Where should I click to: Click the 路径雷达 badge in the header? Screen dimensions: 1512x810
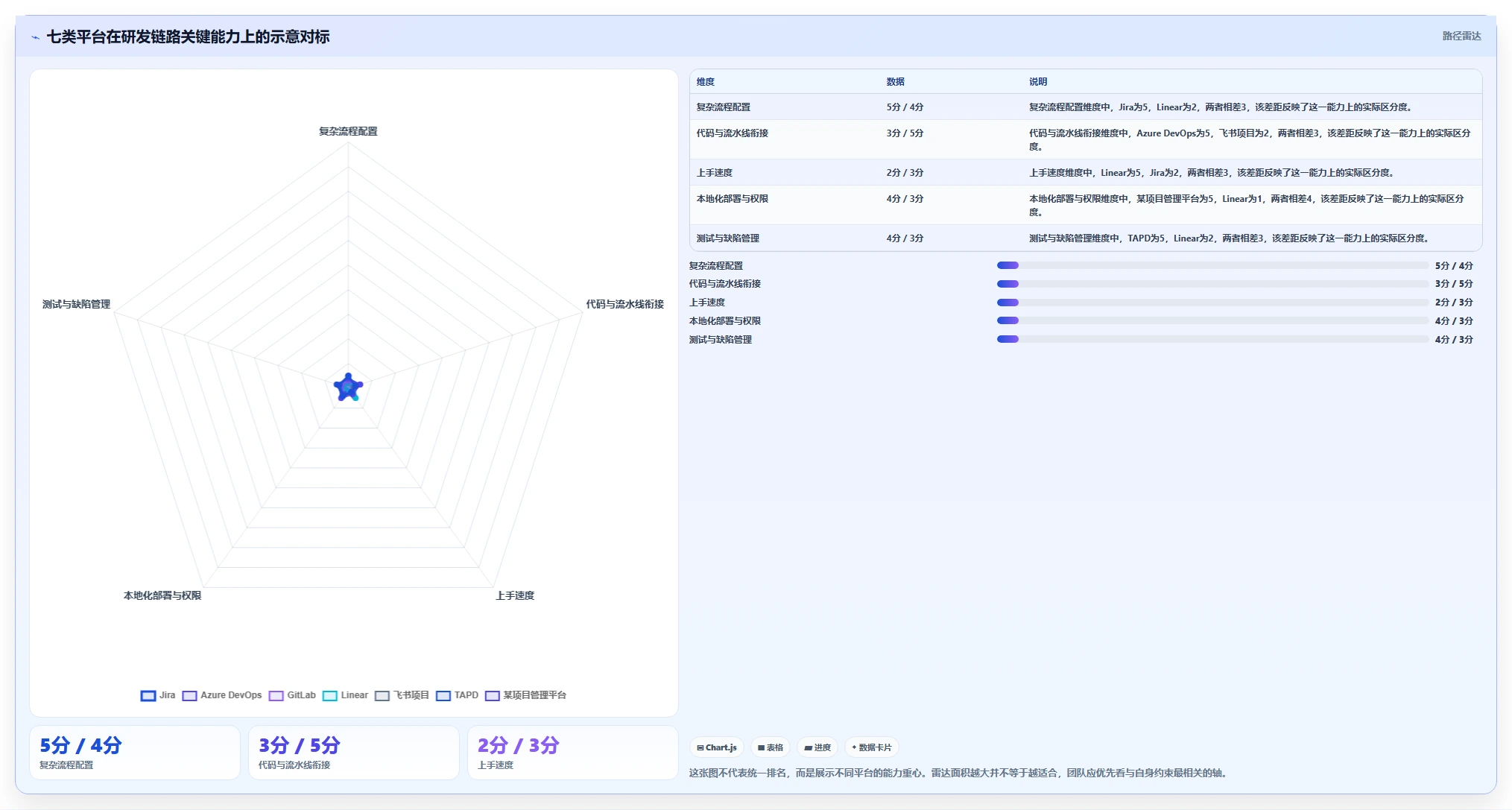tap(1461, 36)
